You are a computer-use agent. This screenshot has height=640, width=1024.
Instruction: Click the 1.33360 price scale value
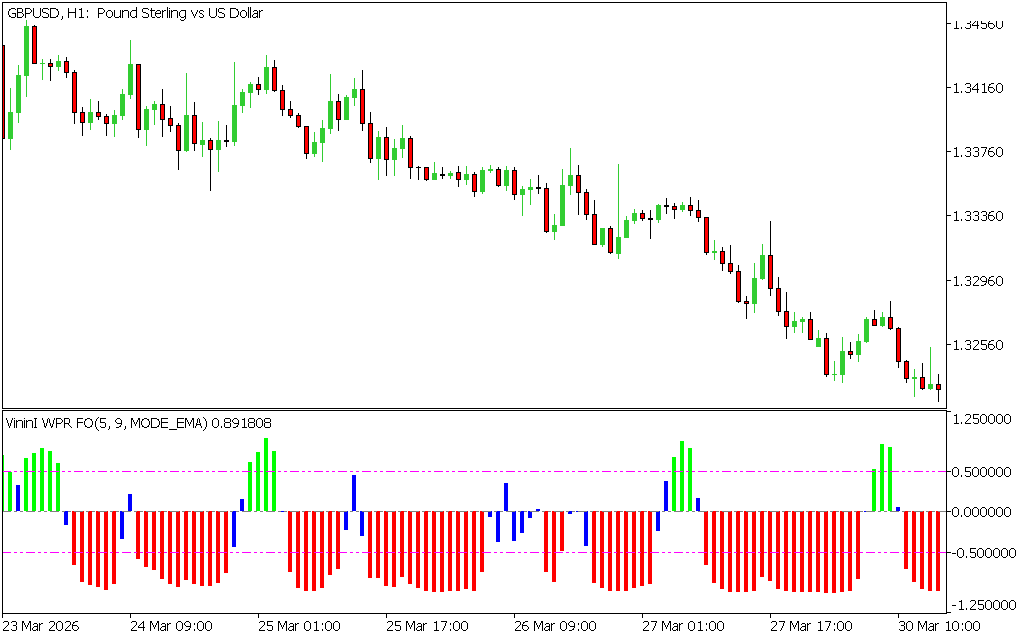click(978, 216)
